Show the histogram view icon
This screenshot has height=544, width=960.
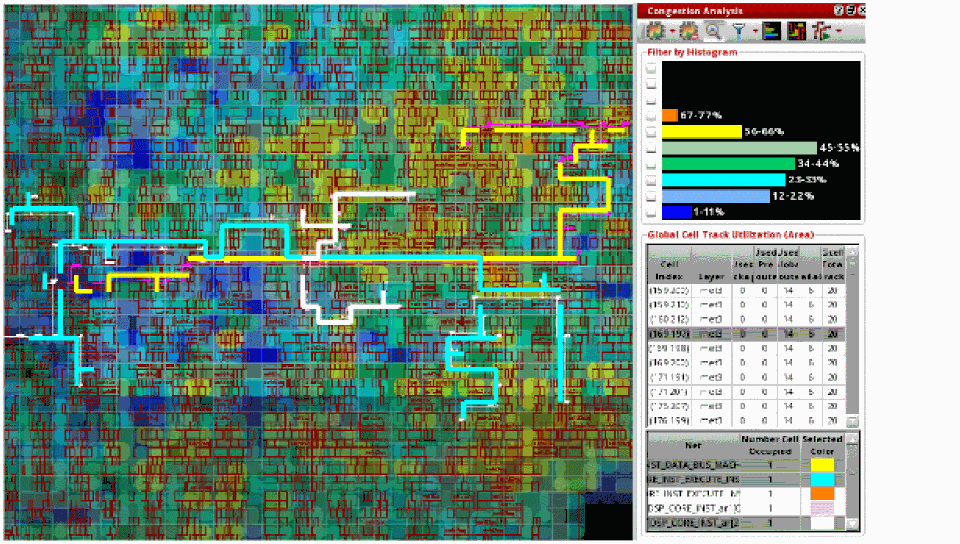pos(771,31)
